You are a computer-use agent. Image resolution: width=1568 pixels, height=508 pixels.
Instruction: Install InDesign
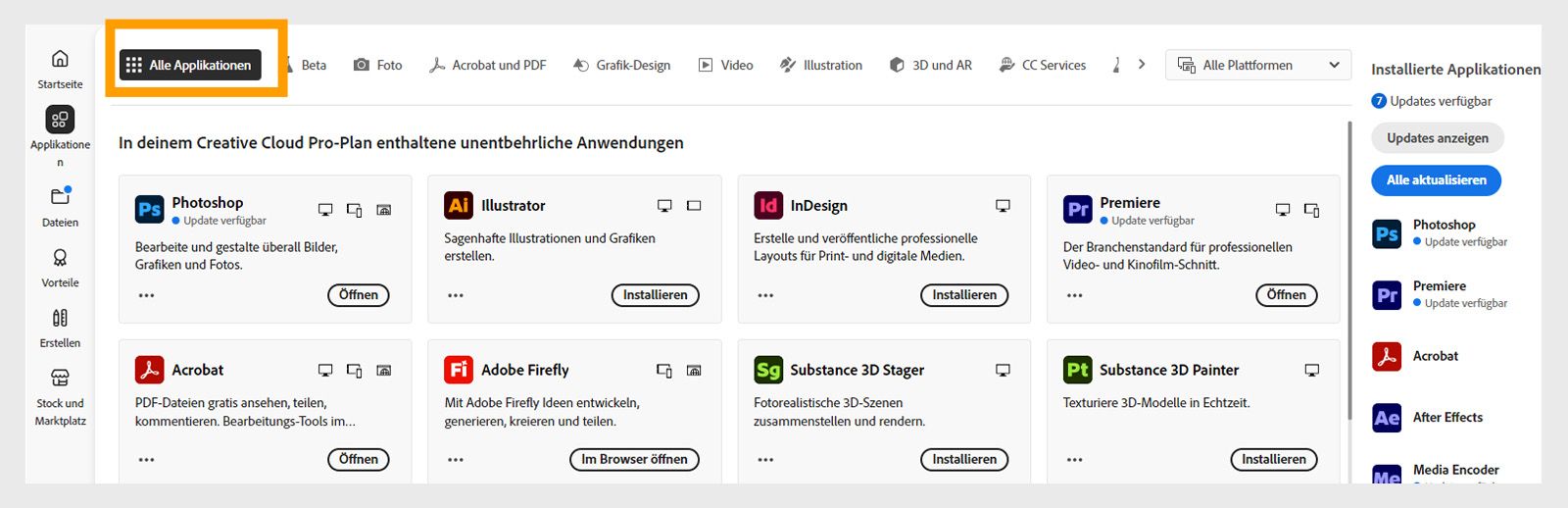click(964, 295)
